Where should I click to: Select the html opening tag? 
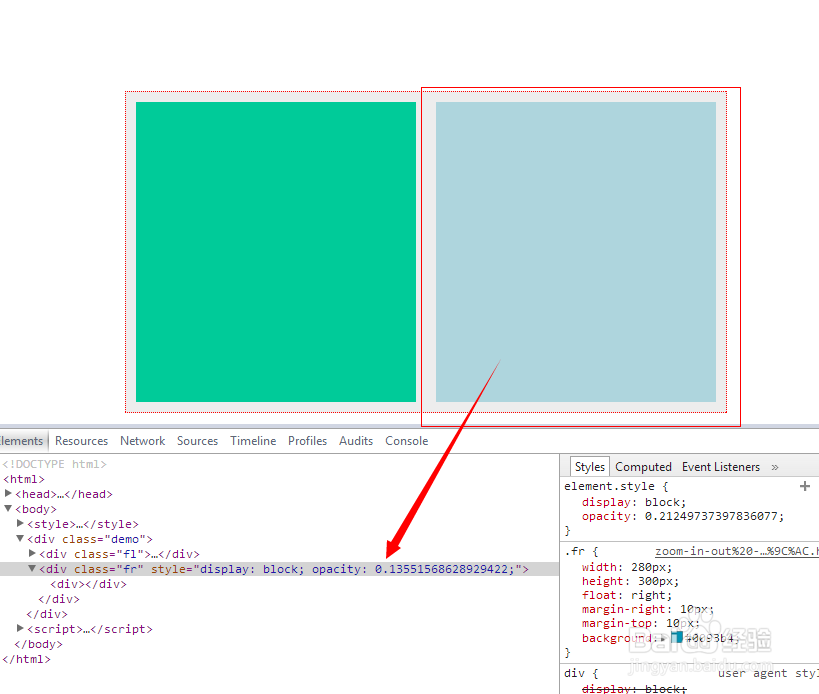click(x=24, y=479)
